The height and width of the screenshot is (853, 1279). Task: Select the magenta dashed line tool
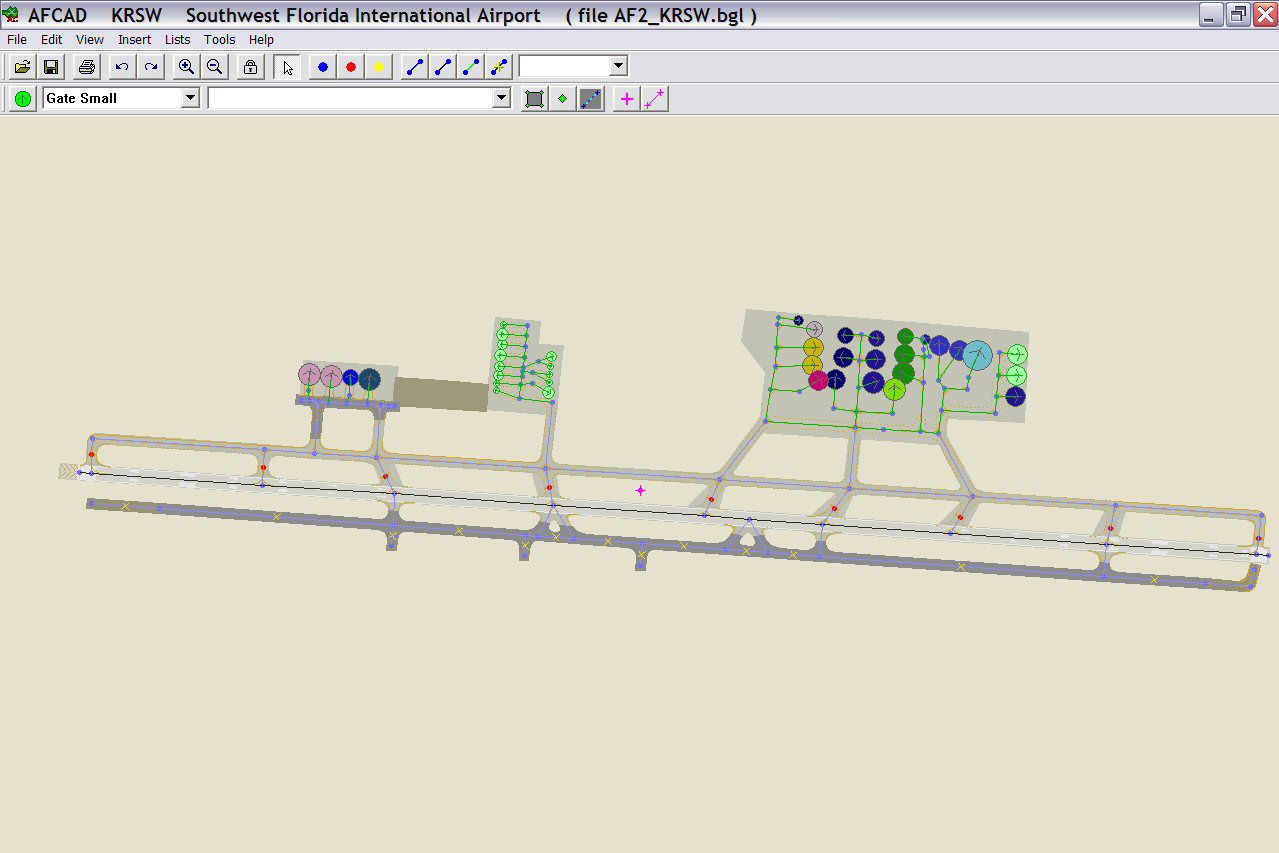tap(655, 98)
